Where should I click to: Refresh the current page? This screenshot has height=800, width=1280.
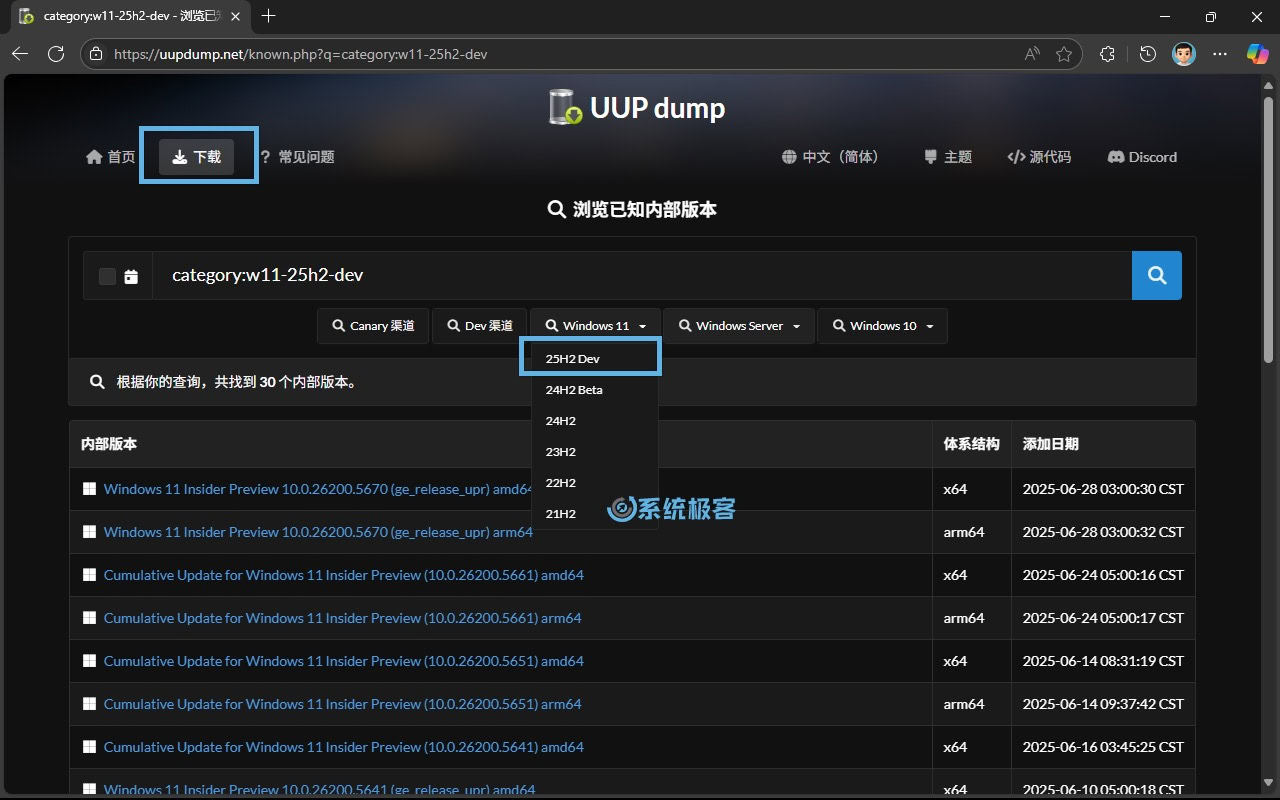(x=56, y=54)
